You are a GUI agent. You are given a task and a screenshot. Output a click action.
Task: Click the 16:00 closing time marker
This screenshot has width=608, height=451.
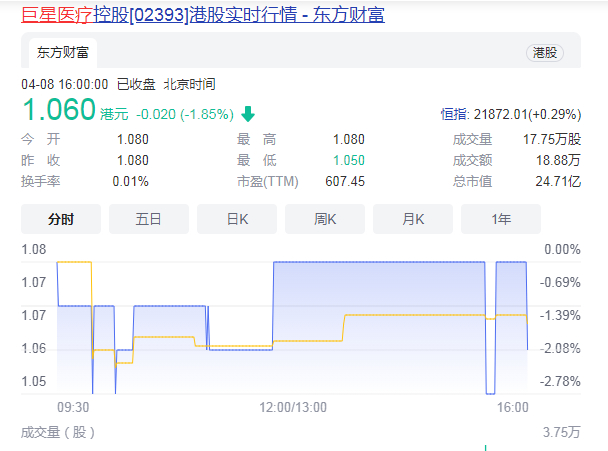coord(513,407)
